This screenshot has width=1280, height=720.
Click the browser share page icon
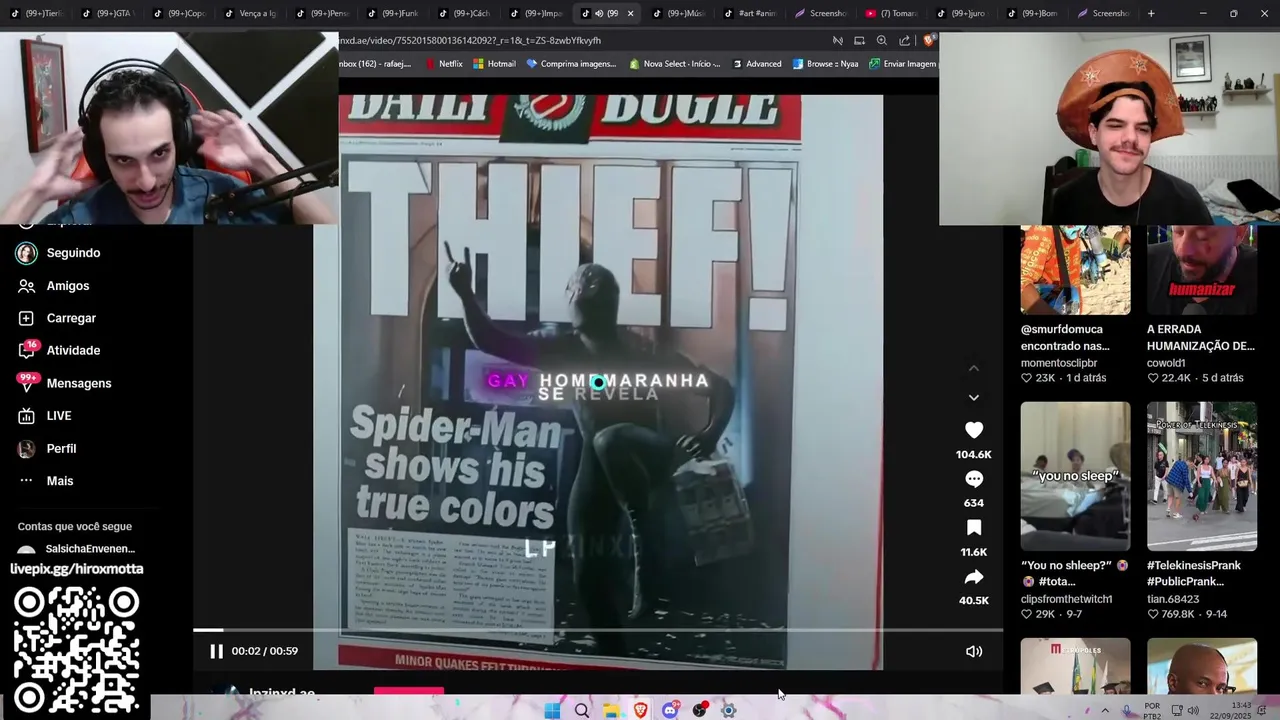pos(904,41)
